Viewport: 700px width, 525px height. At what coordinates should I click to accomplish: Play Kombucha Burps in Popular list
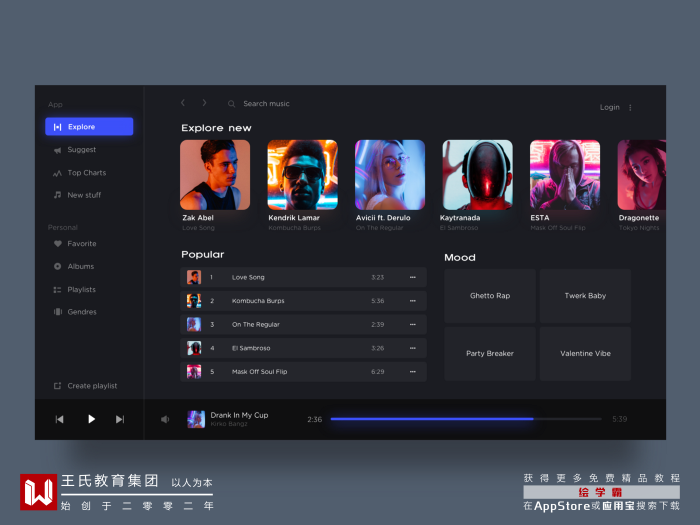click(303, 301)
